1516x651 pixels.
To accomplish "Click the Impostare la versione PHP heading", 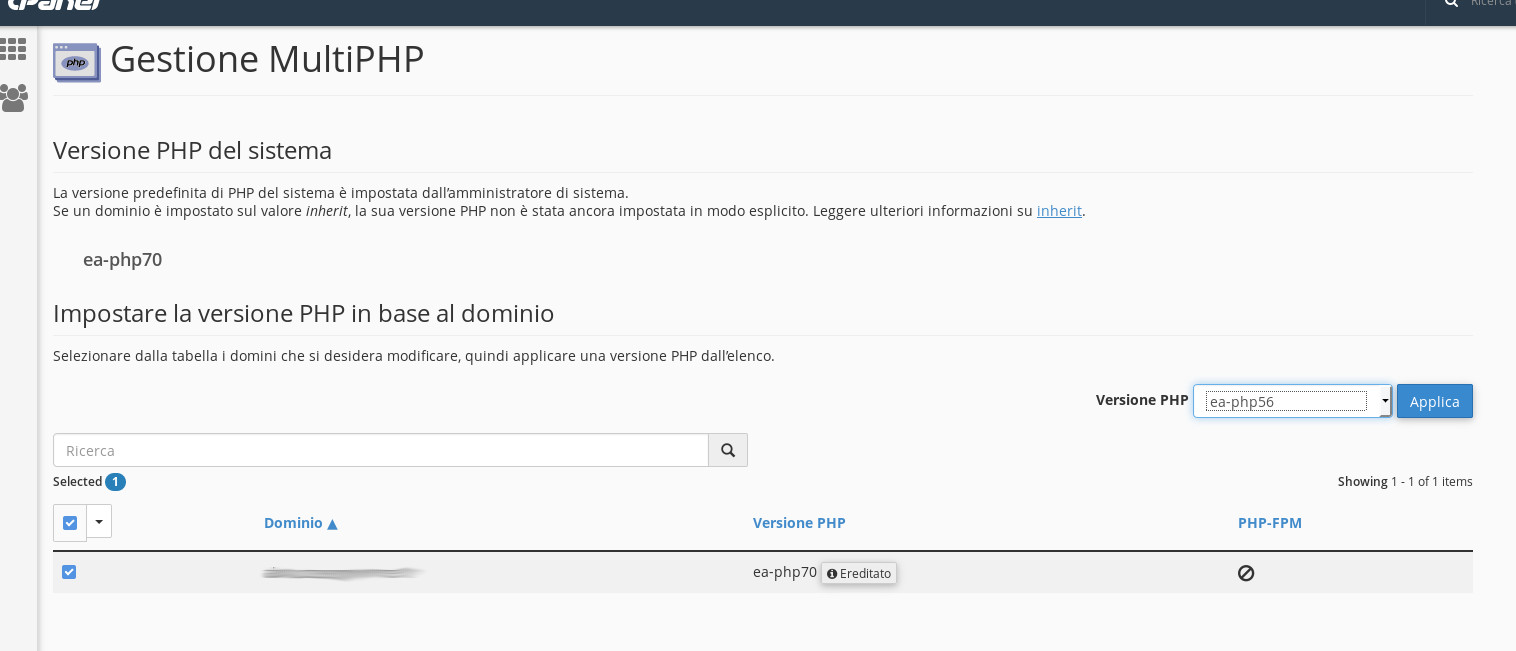I will (303, 314).
